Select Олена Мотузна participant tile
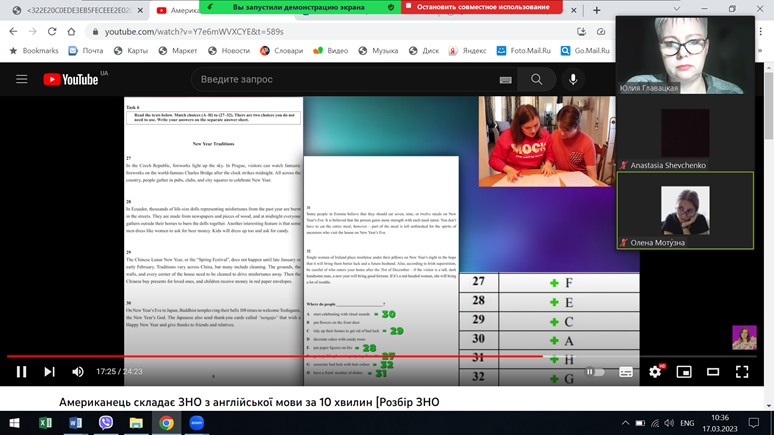Image resolution: width=774 pixels, height=435 pixels. [685, 210]
